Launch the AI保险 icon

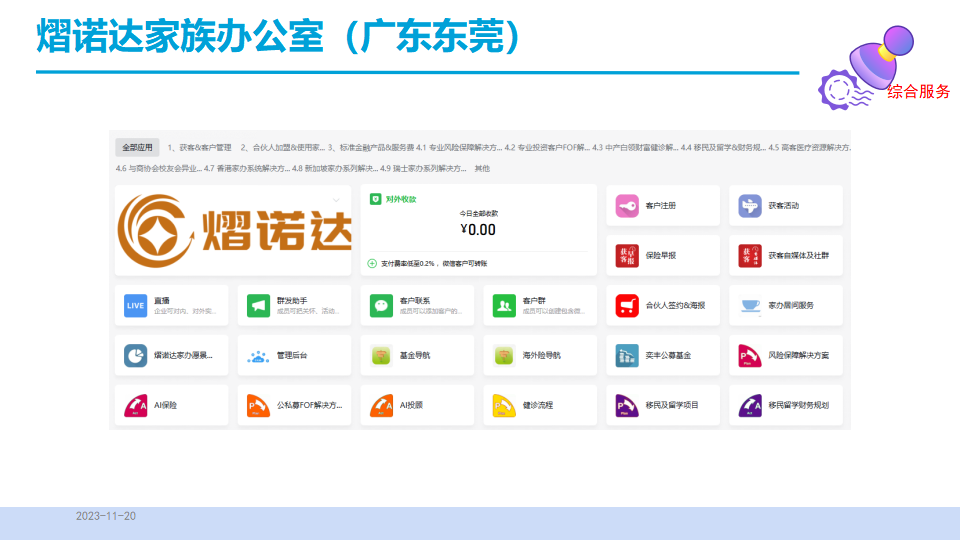click(135, 405)
